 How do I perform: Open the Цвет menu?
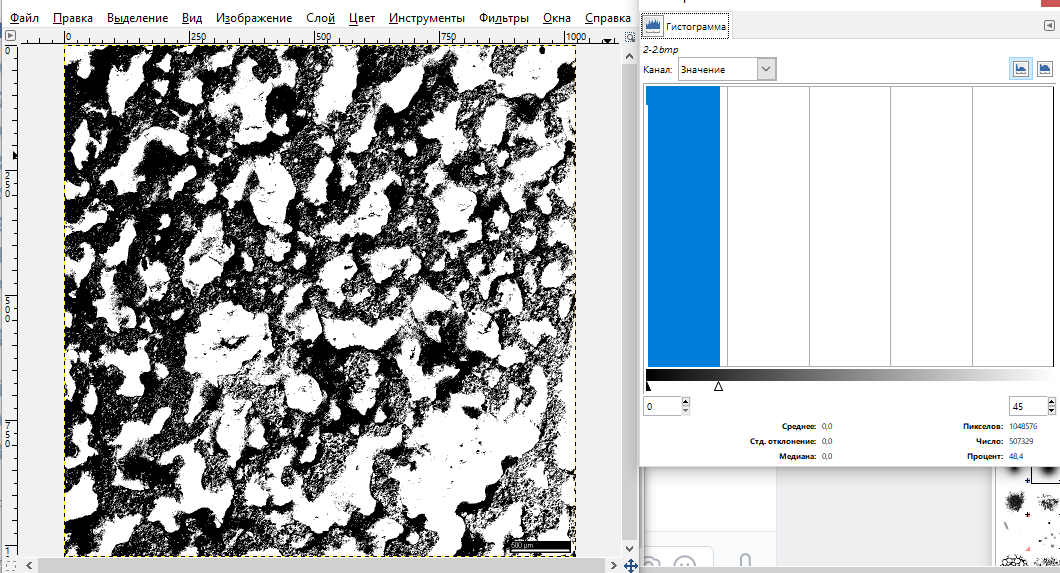[363, 18]
